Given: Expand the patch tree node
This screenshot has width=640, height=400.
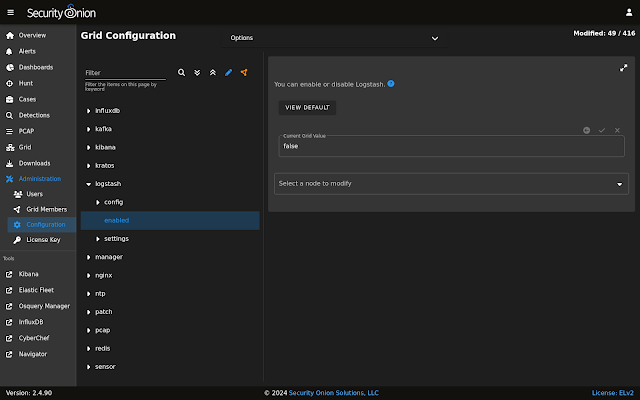Looking at the screenshot, I should [88, 312].
